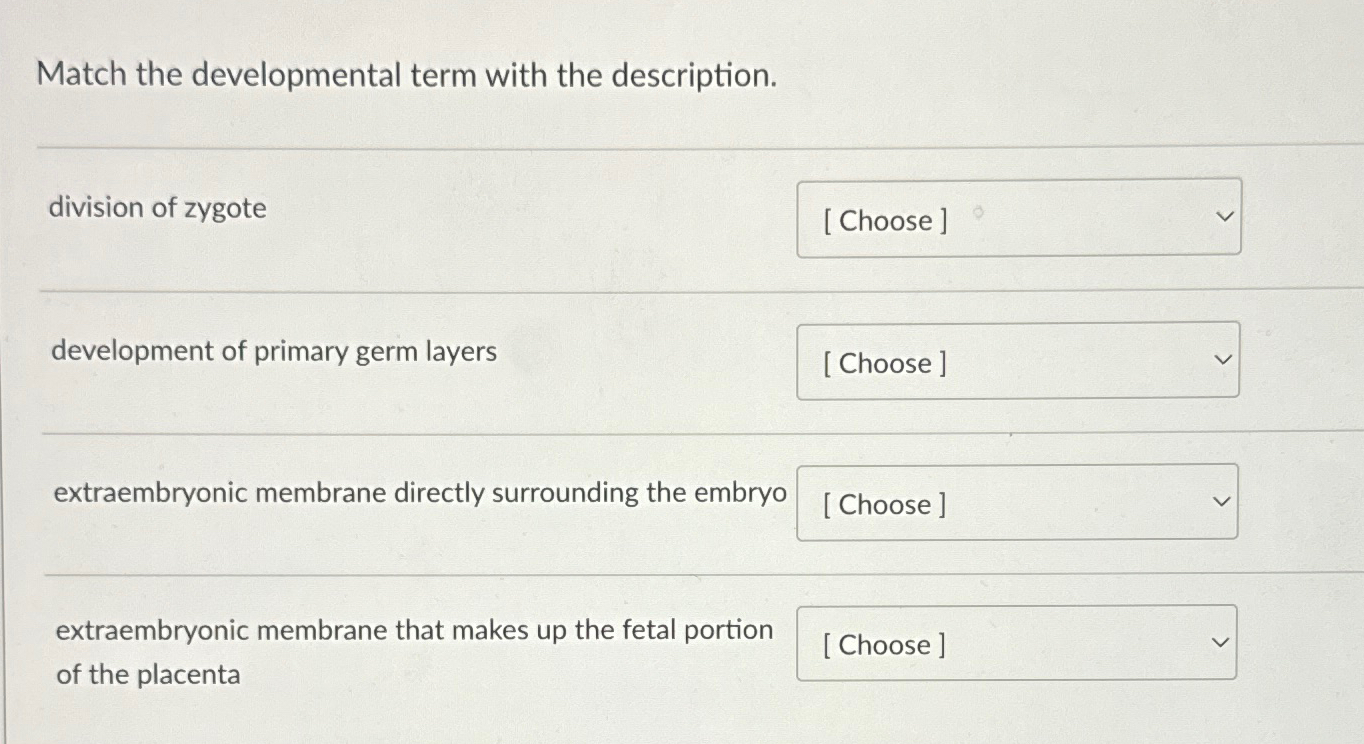1364x744 pixels.
Task: Click the description mentioning membrane surrounding the embryo
Action: click(419, 492)
